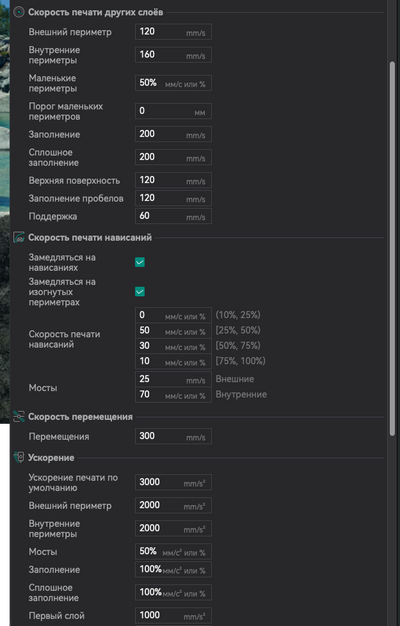This screenshot has width=400, height=626.
Task: Click the overhang speed field for 25%-50% range
Action: click(x=173, y=331)
